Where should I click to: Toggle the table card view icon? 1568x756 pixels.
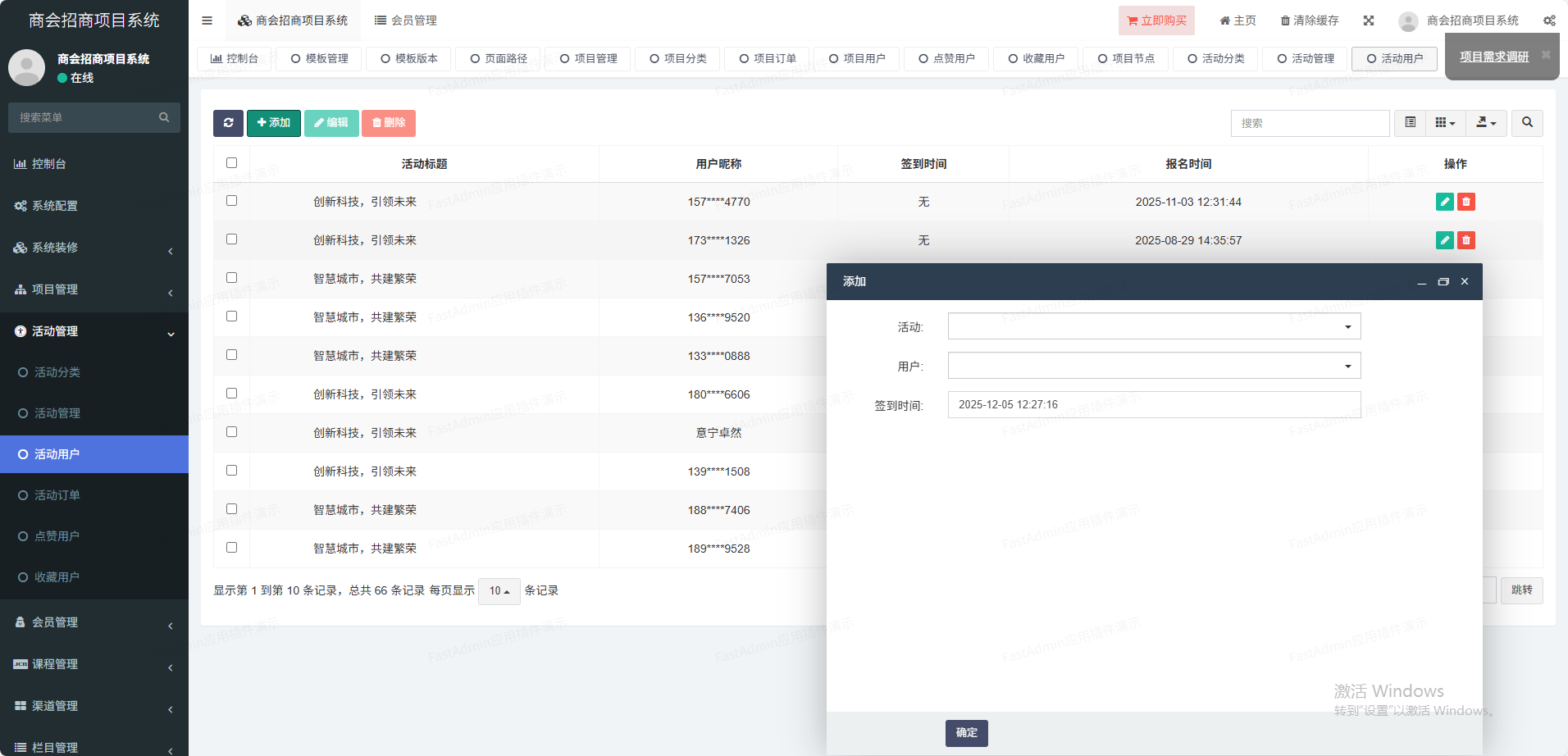tap(1410, 123)
